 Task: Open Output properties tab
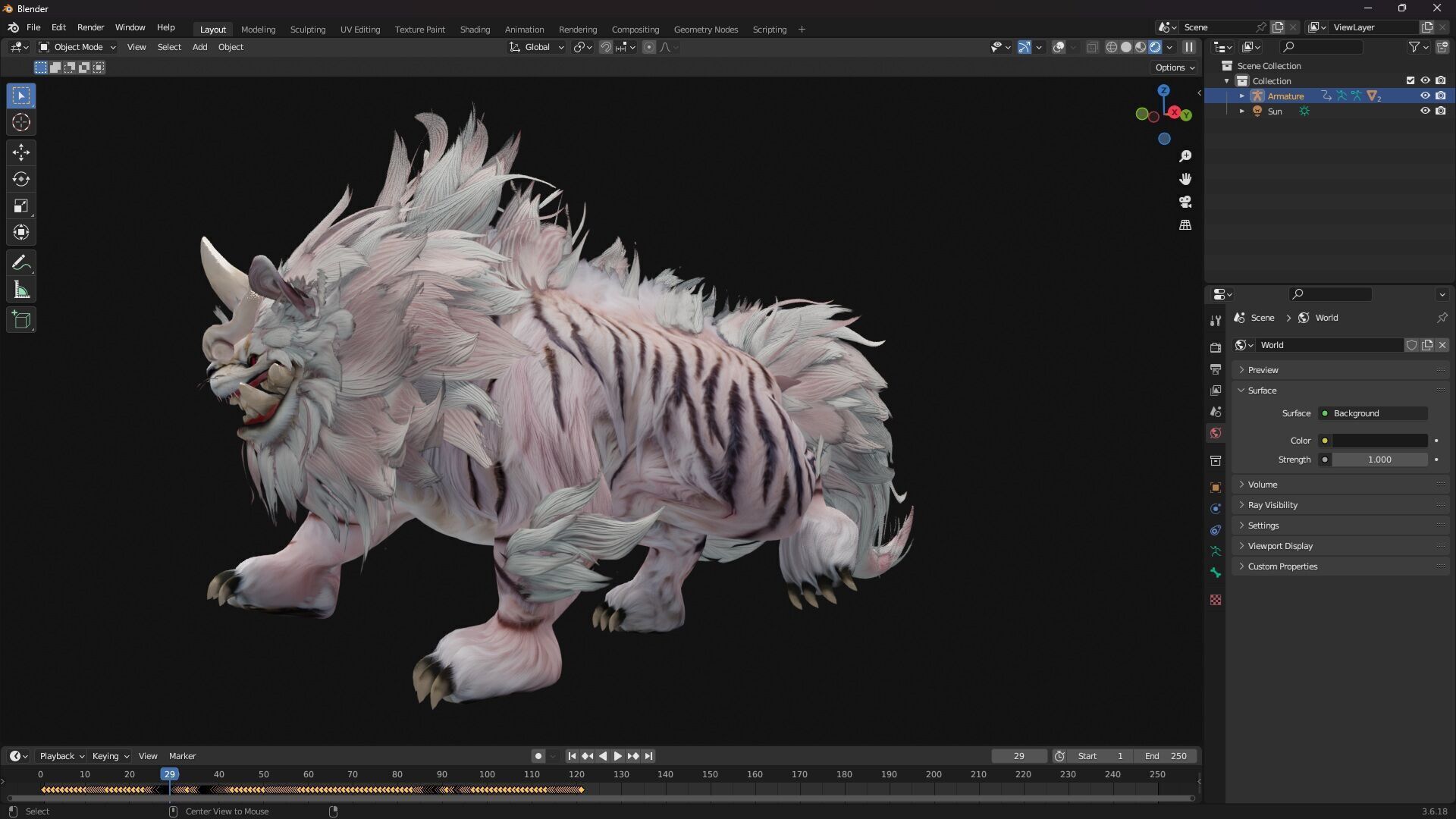pyautogui.click(x=1216, y=369)
